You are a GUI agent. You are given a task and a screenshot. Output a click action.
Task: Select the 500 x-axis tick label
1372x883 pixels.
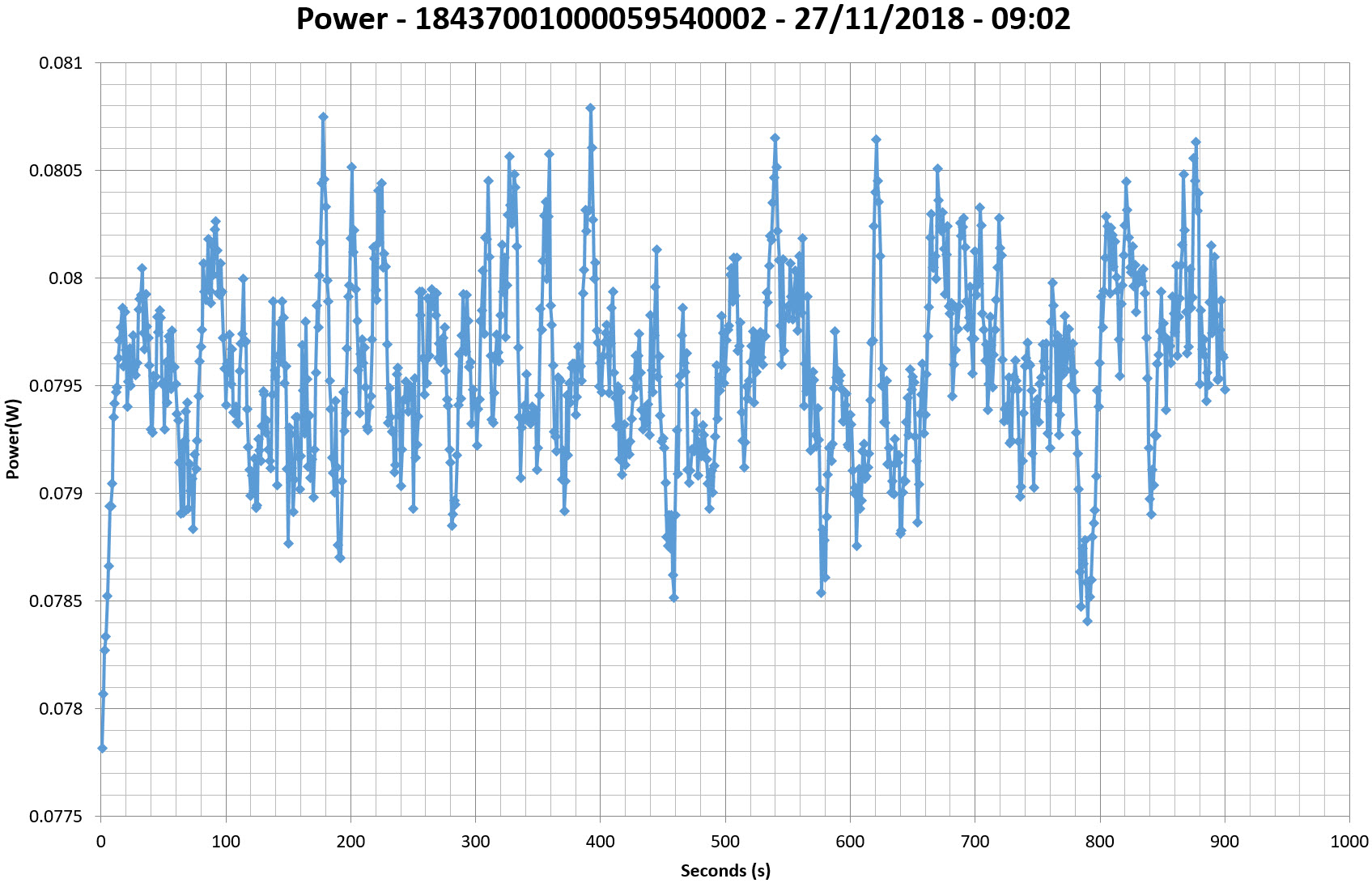tap(725, 842)
